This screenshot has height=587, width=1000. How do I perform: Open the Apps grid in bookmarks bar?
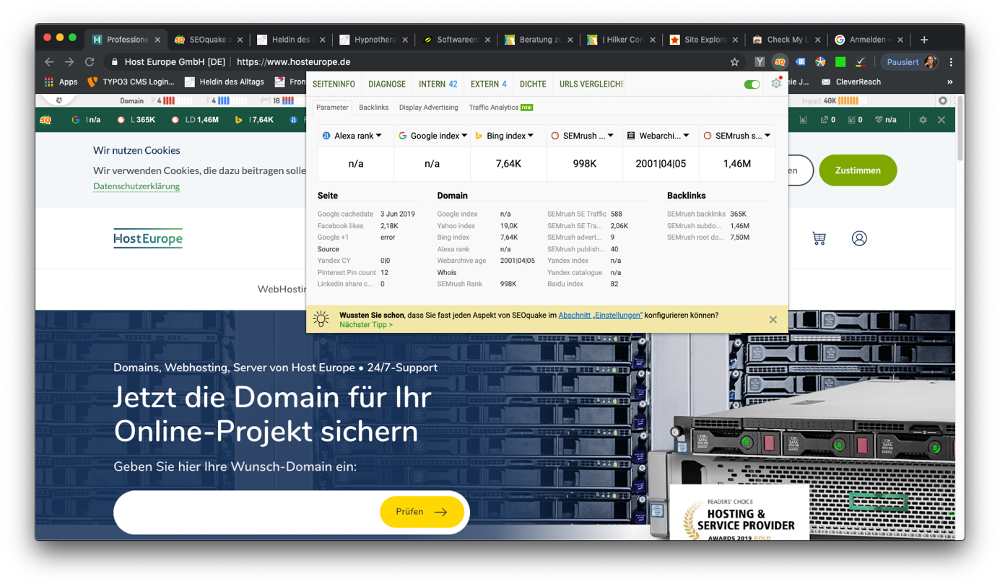point(61,82)
